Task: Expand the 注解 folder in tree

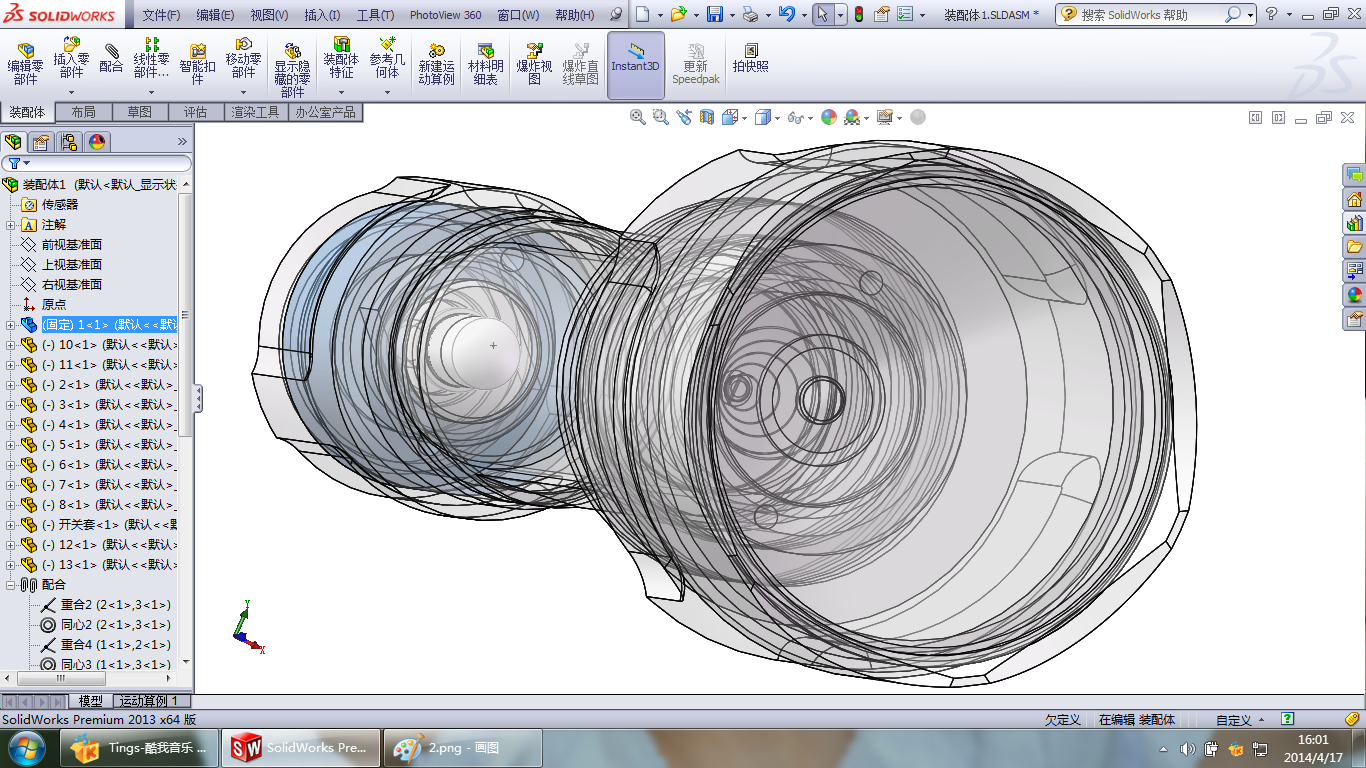Action: 11,225
